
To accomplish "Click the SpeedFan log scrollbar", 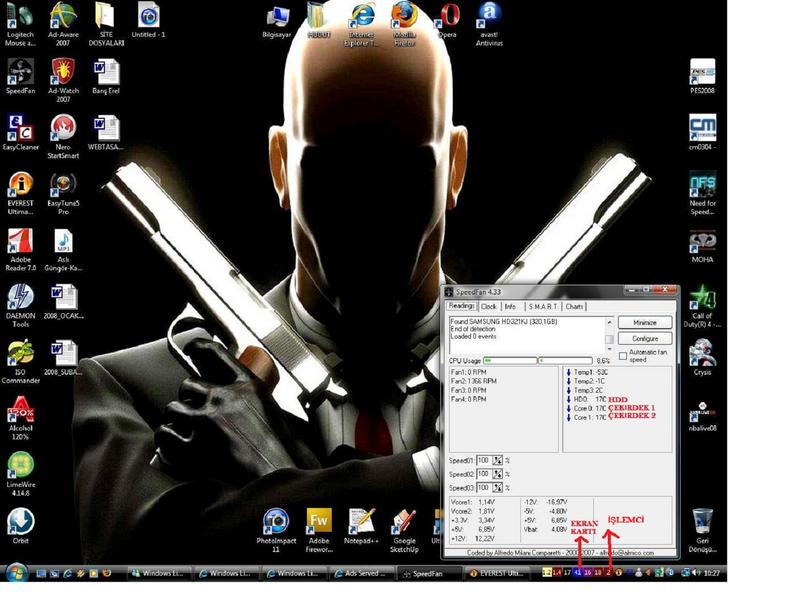I will point(609,335).
